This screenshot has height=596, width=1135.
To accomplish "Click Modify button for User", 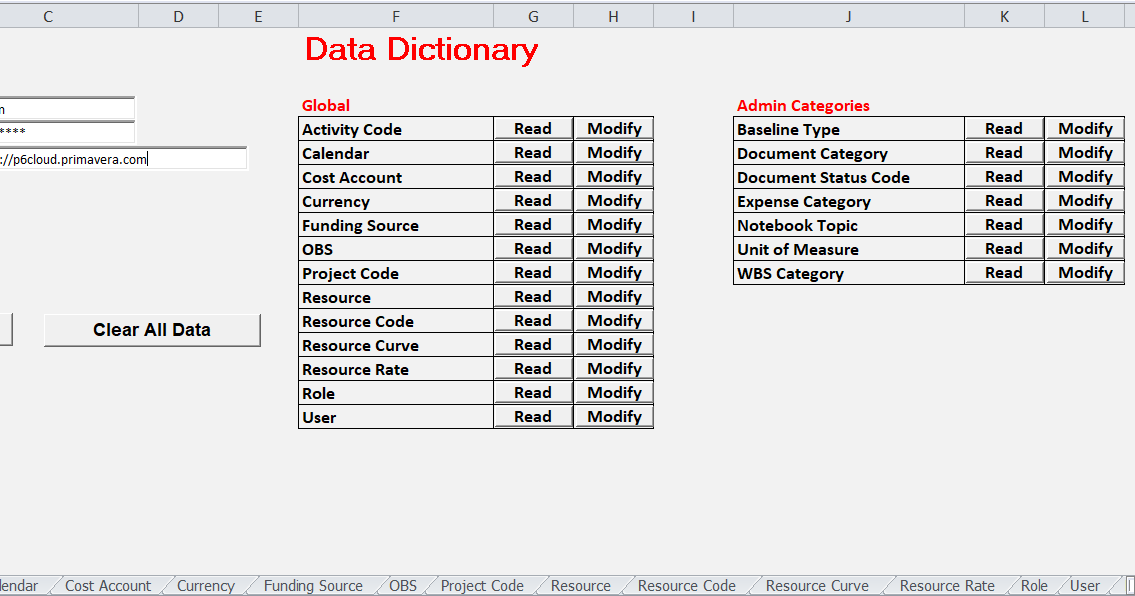I will pyautogui.click(x=613, y=416).
